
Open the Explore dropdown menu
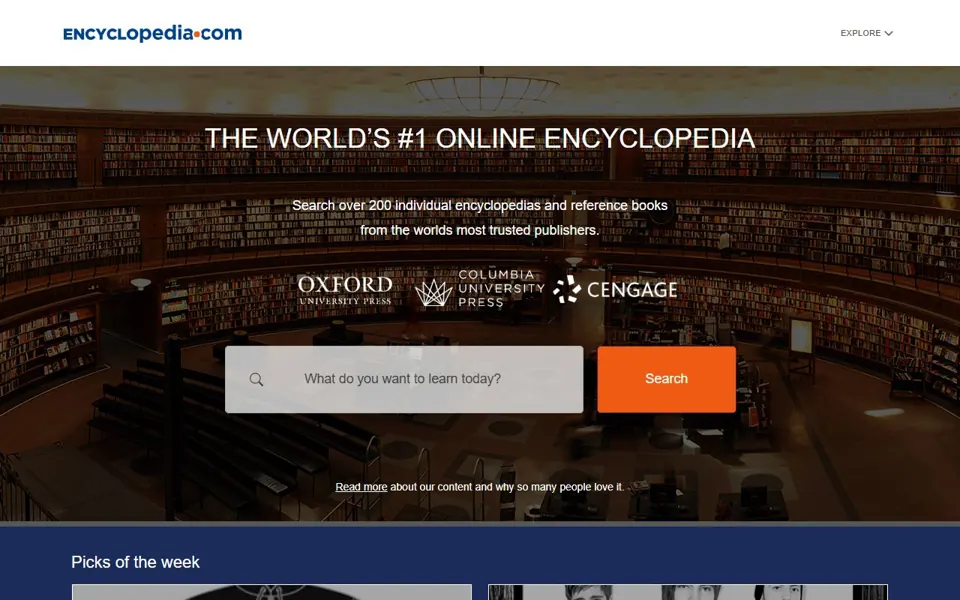pyautogui.click(x=866, y=33)
